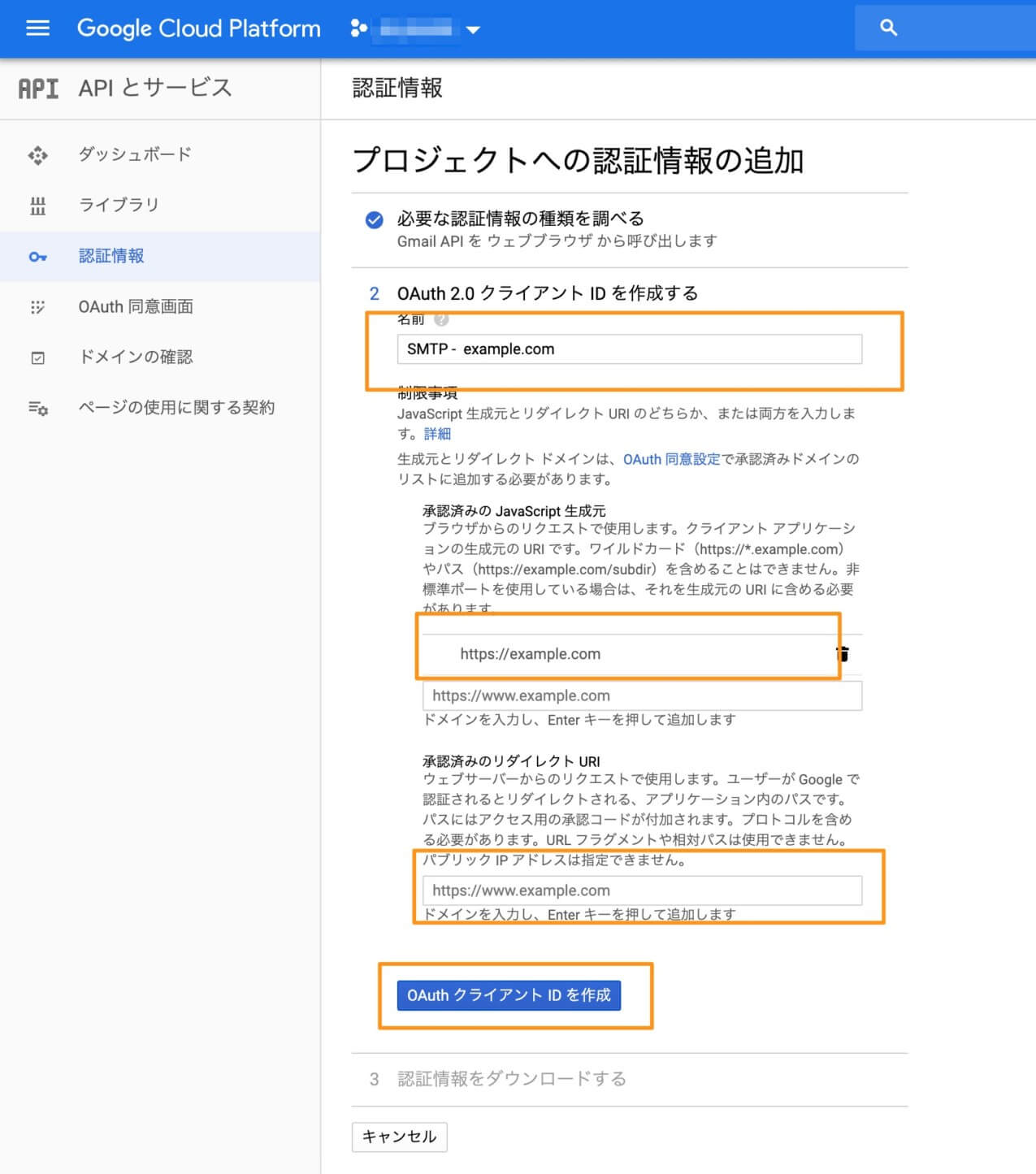The image size is (1036, 1174).
Task: Click the library icon in sidebar
Action: [x=37, y=206]
